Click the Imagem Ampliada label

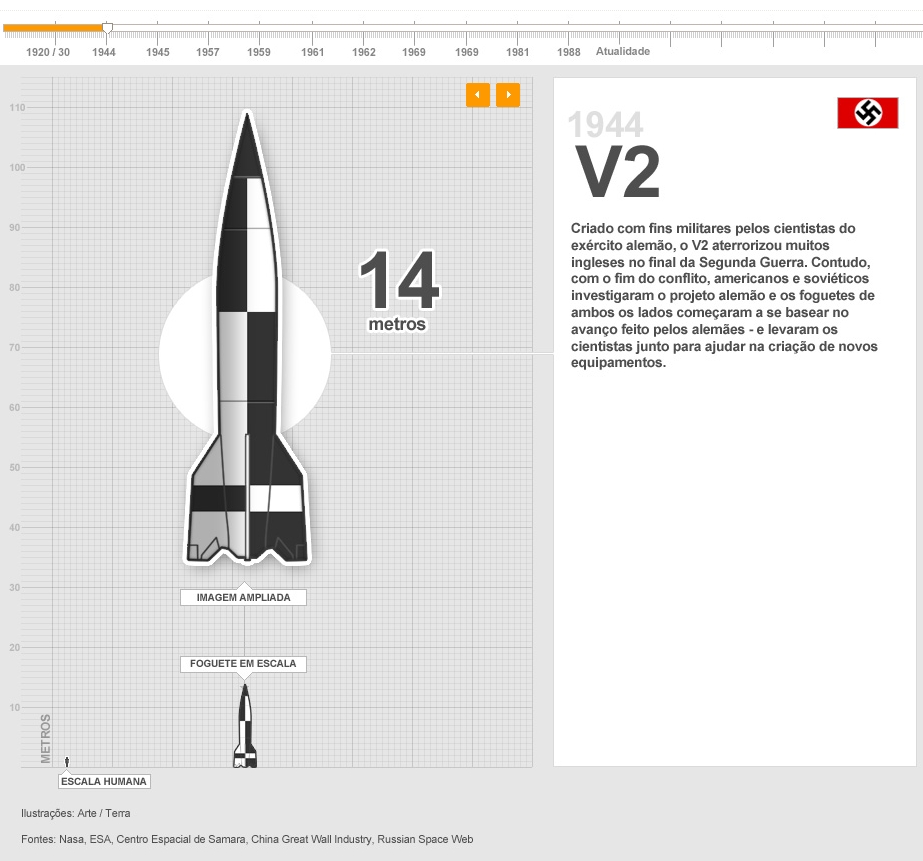[x=243, y=598]
